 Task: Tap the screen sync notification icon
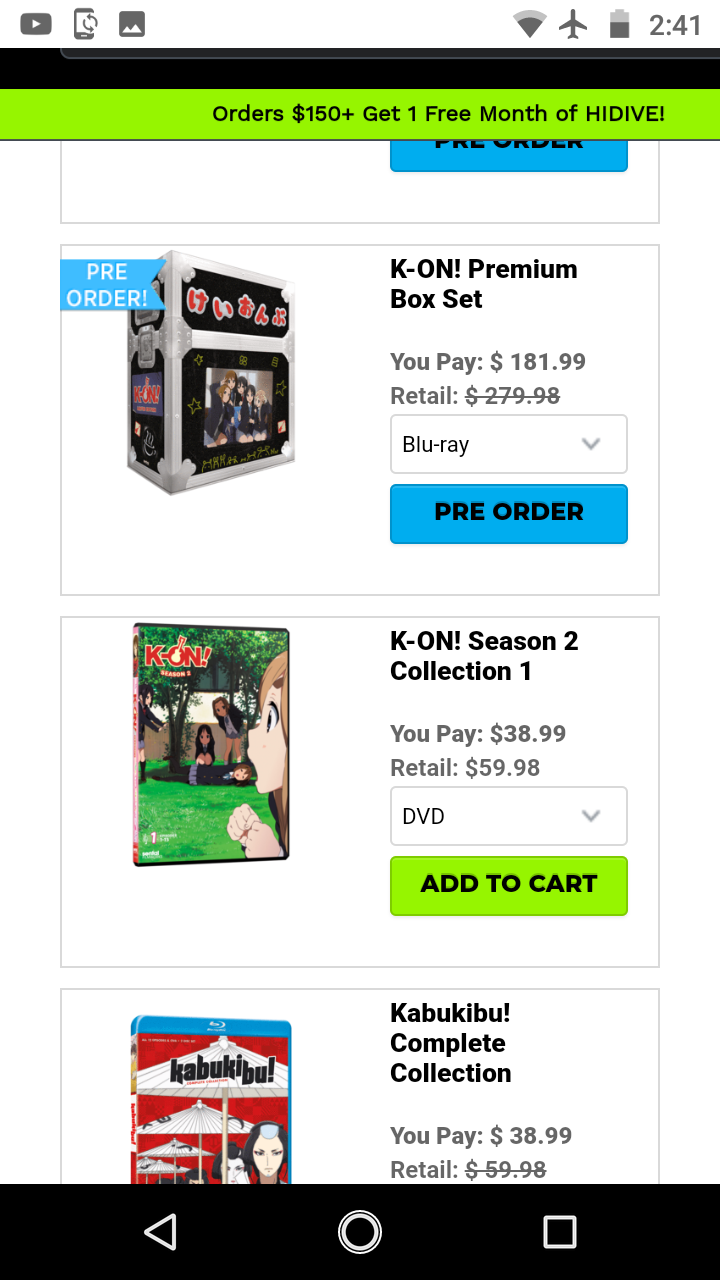point(85,24)
